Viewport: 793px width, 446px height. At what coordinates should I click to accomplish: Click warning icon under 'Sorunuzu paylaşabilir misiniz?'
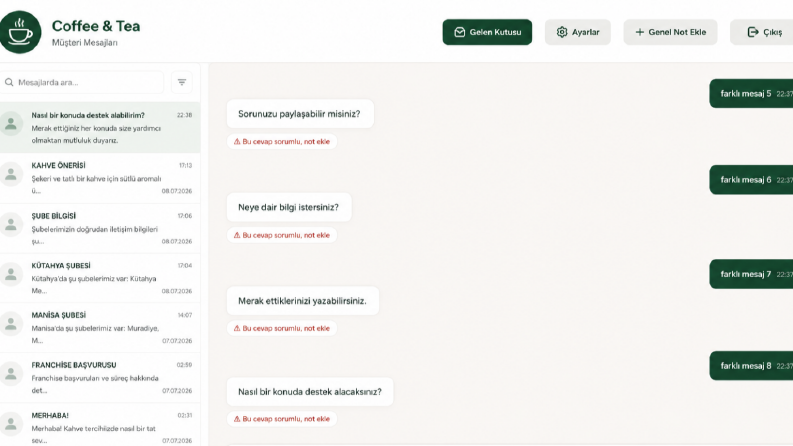pos(237,142)
